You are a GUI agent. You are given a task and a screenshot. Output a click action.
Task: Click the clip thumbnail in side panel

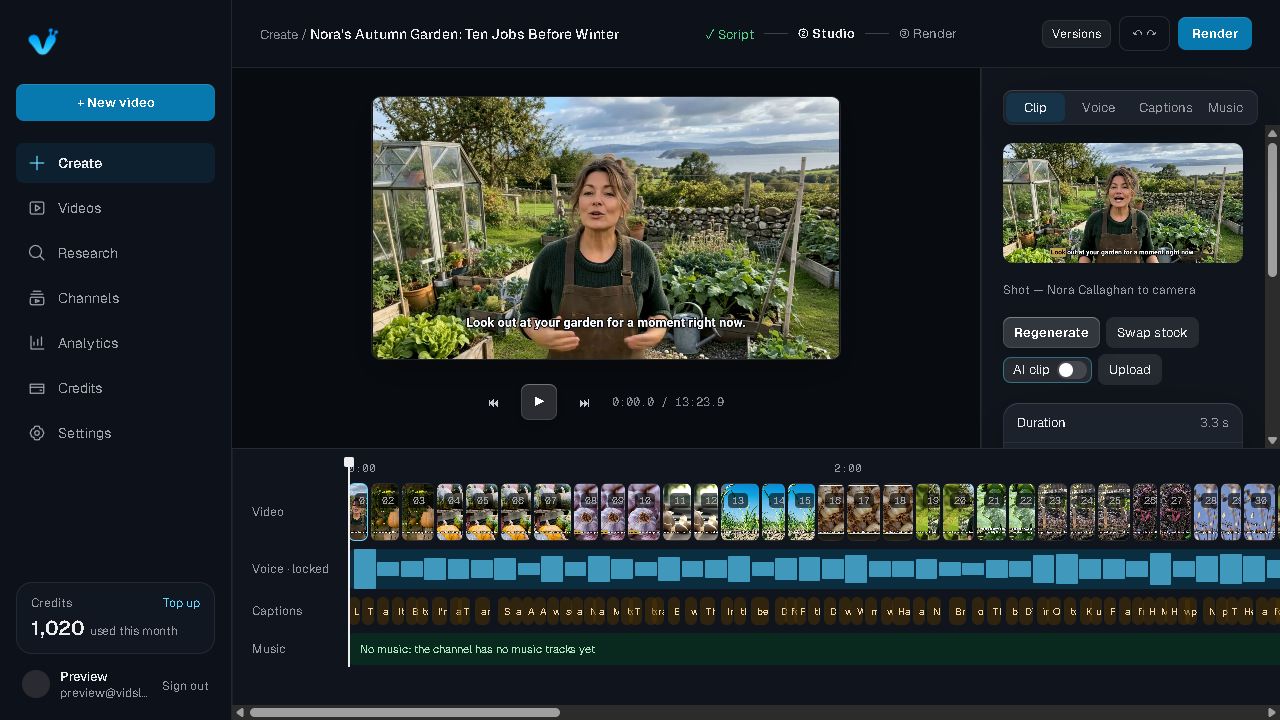click(x=1123, y=203)
